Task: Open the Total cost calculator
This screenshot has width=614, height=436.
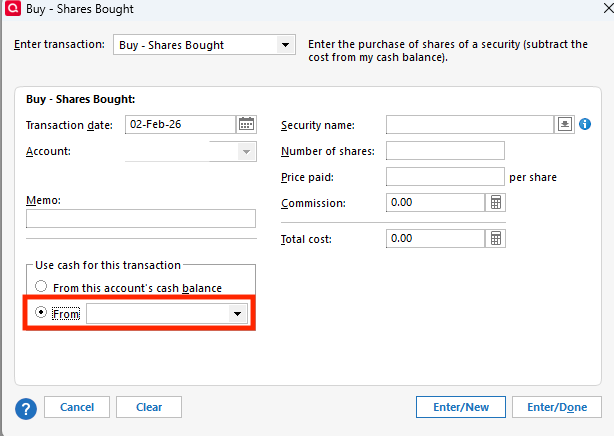Action: 495,239
